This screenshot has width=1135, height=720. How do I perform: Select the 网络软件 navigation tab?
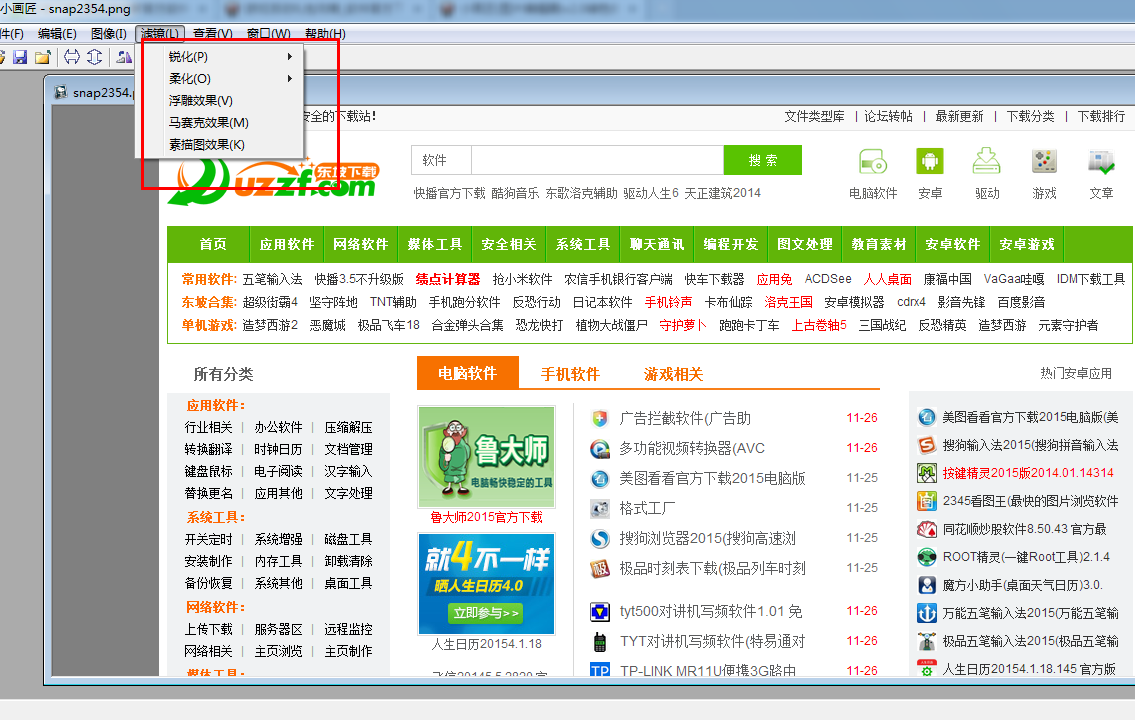[x=360, y=245]
